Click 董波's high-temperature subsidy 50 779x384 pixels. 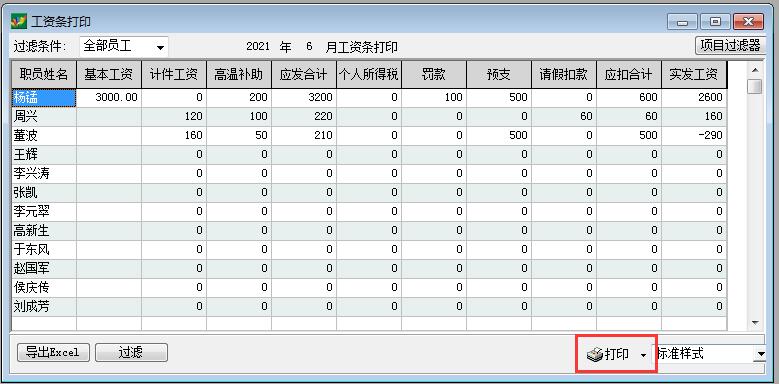tap(239, 136)
